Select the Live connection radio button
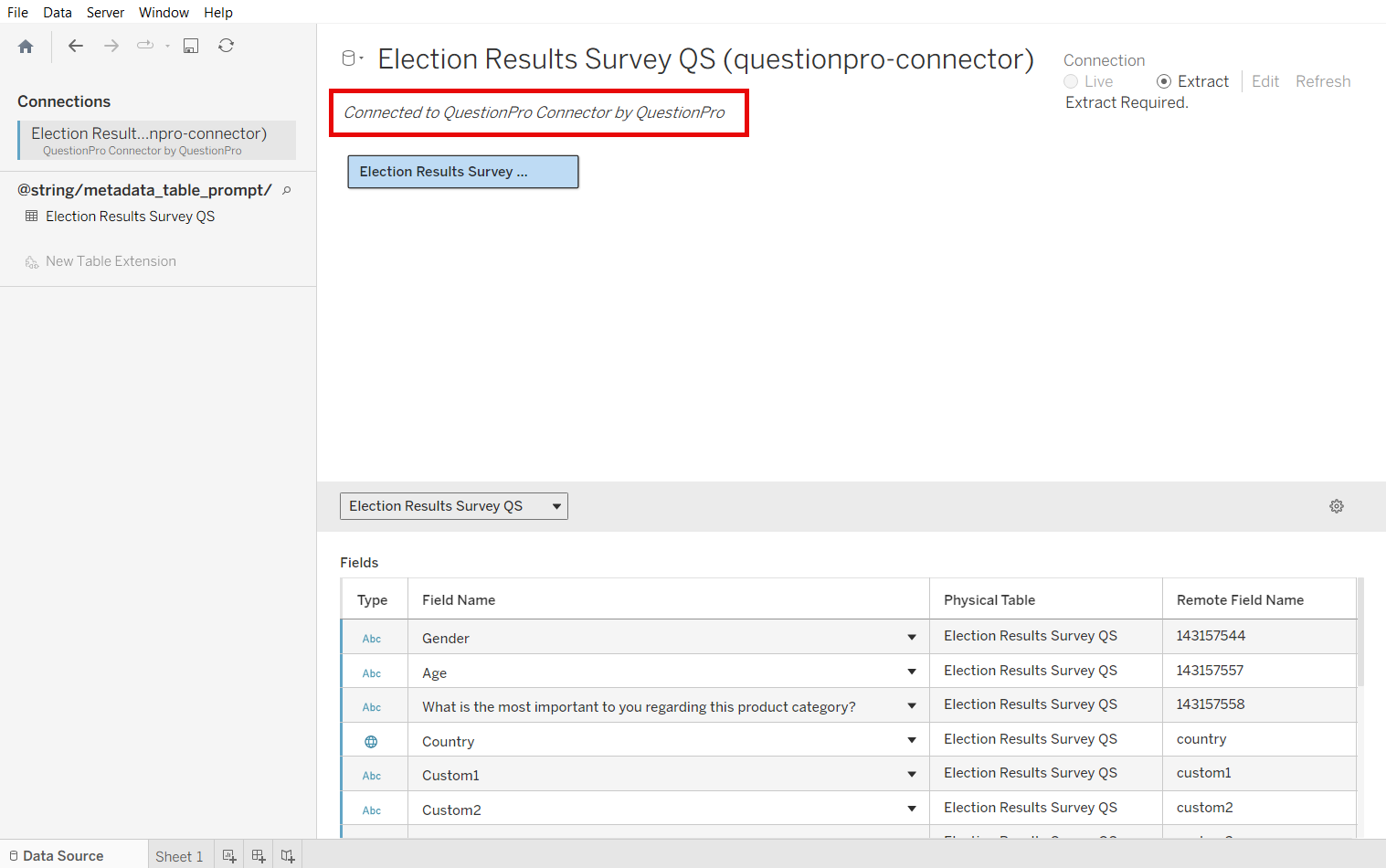 point(1070,81)
